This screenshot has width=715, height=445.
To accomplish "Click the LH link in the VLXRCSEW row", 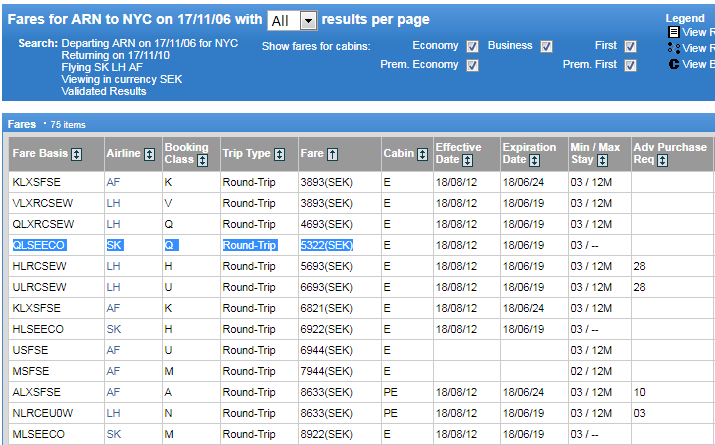I will pos(113,203).
